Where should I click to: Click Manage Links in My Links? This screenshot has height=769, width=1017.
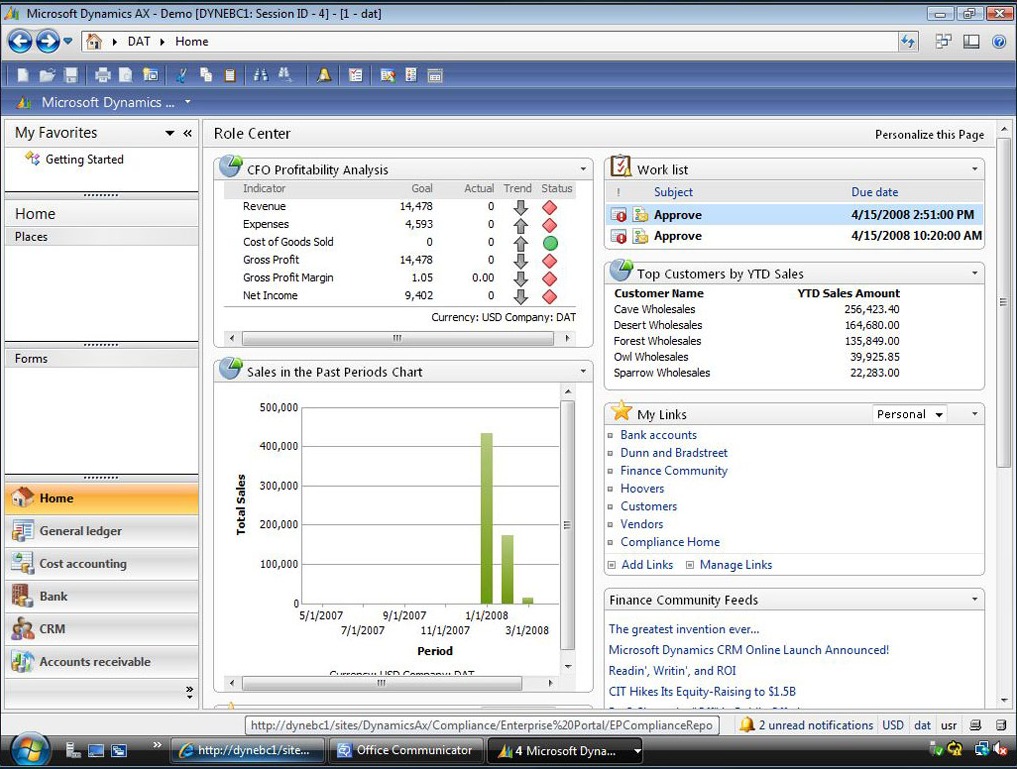click(x=736, y=565)
